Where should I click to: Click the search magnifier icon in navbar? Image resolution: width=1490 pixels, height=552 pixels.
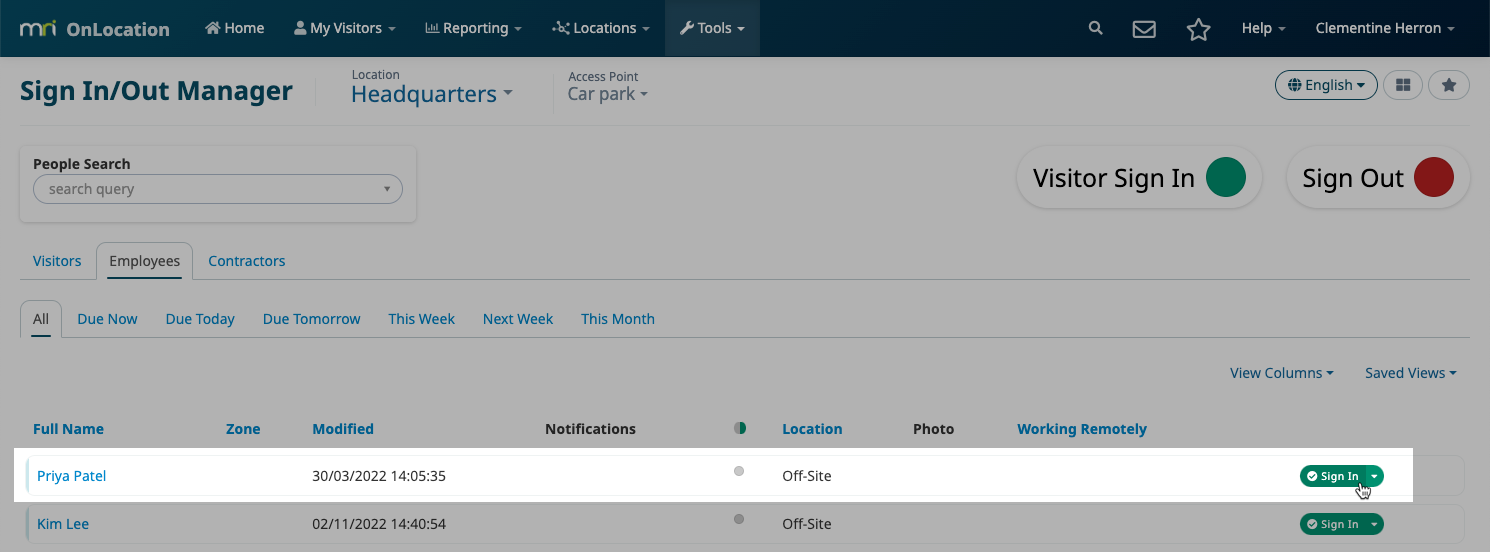1096,28
